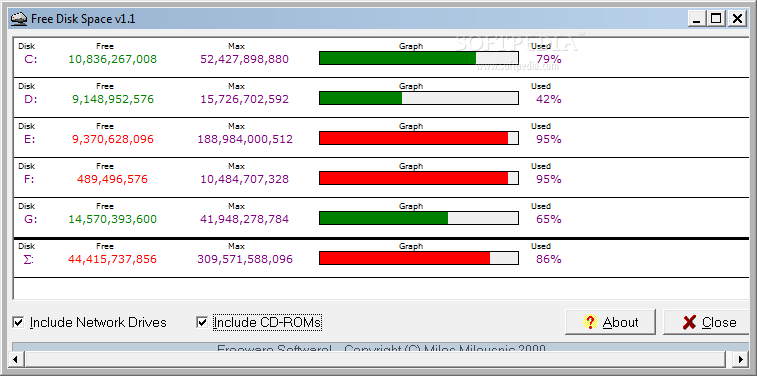
Task: Click free space value 489,496,576
Action: click(112, 180)
